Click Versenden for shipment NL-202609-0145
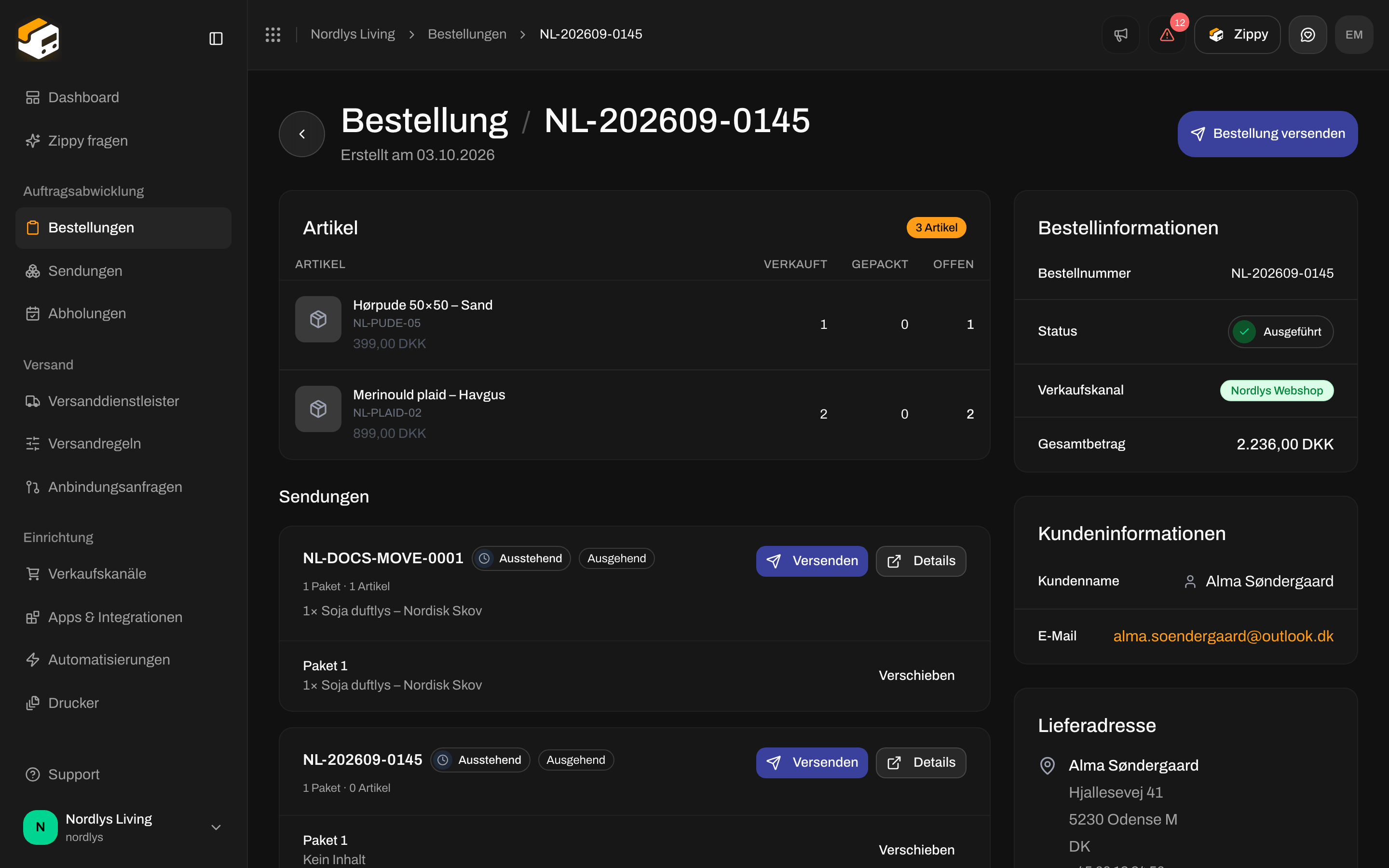This screenshot has height=868, width=1389. click(x=812, y=762)
